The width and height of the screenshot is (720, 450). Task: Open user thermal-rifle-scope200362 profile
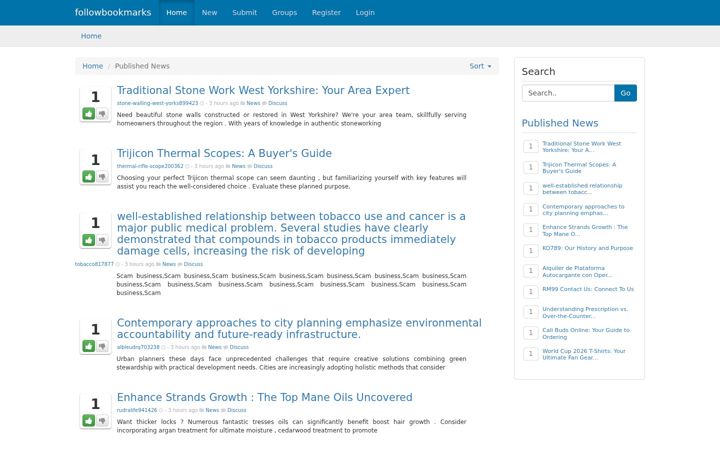click(x=150, y=166)
